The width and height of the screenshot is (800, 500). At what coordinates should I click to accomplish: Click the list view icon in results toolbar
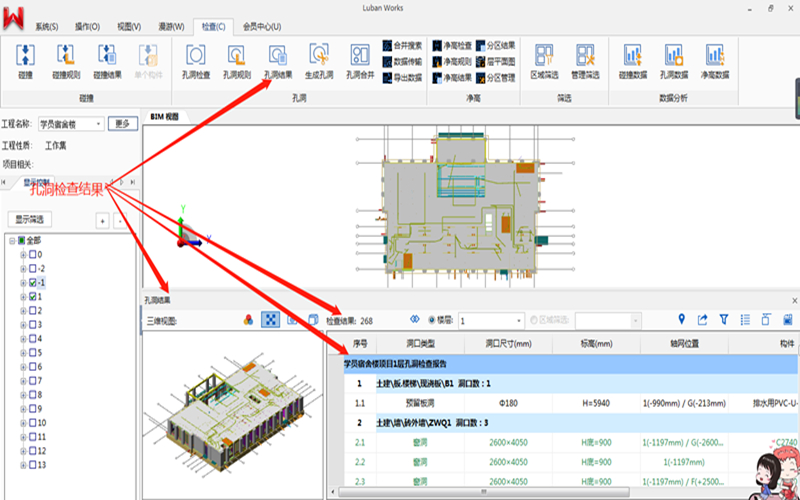coord(745,319)
